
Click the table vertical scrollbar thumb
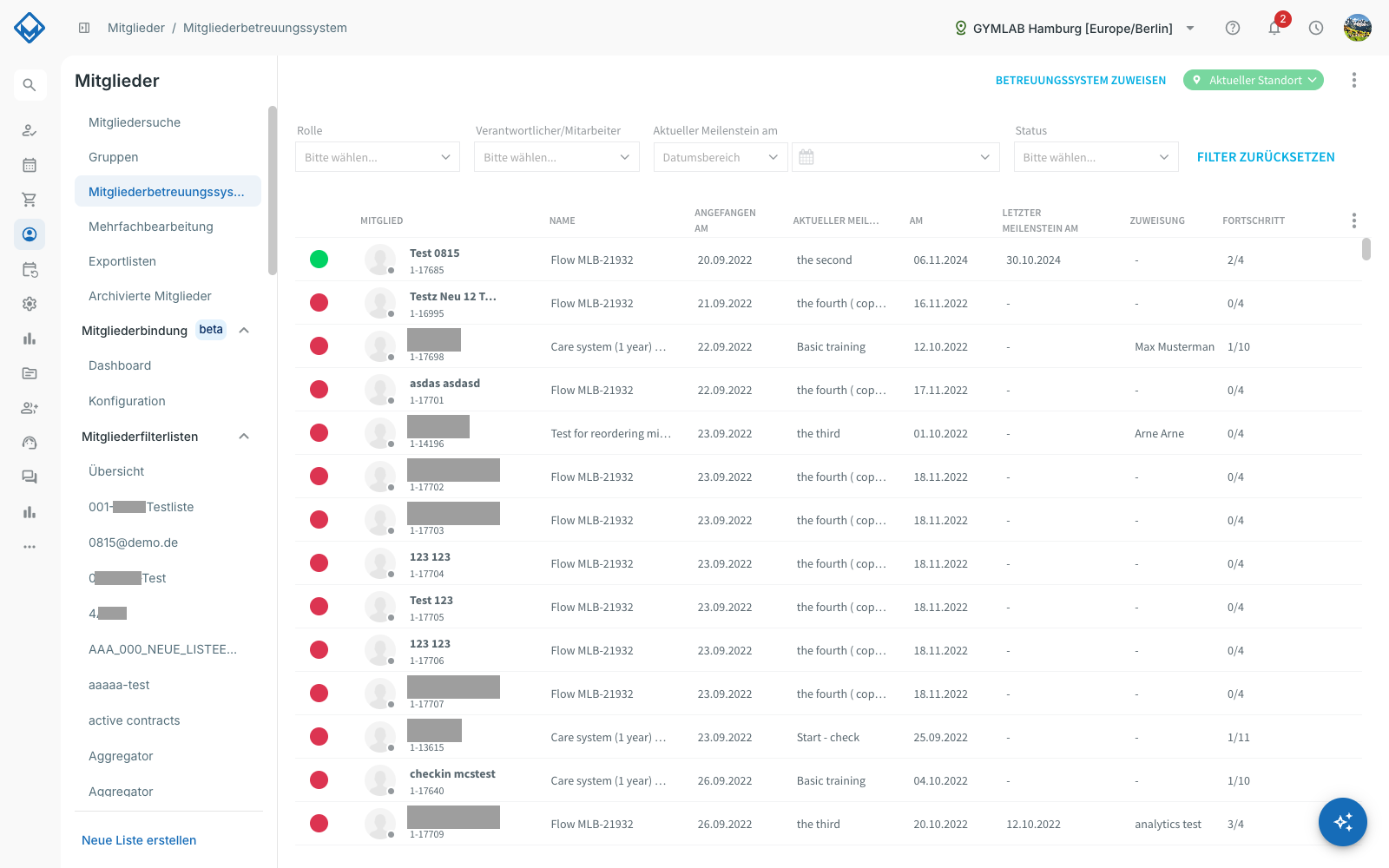click(x=1366, y=249)
